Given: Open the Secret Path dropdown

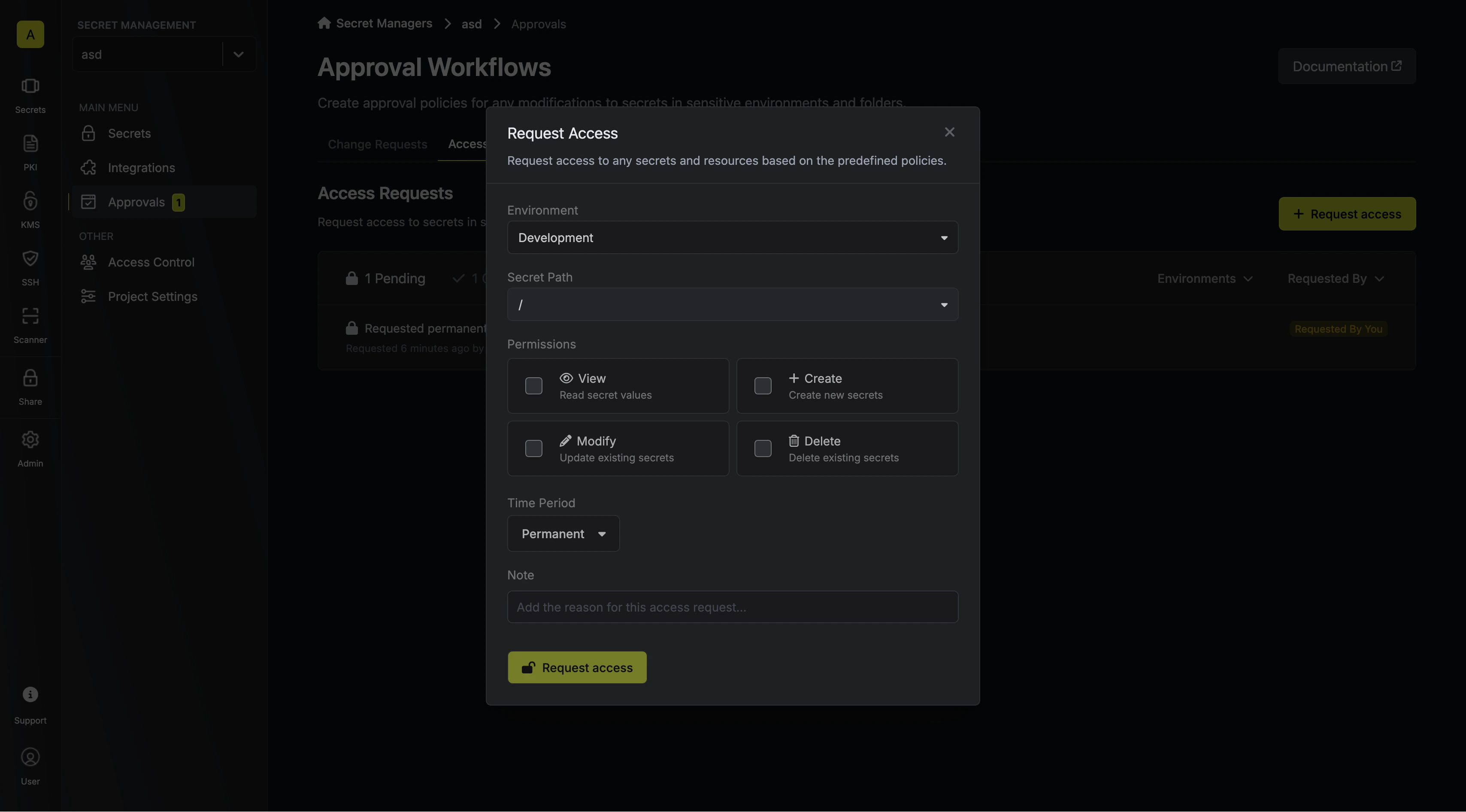Looking at the screenshot, I should click(733, 304).
